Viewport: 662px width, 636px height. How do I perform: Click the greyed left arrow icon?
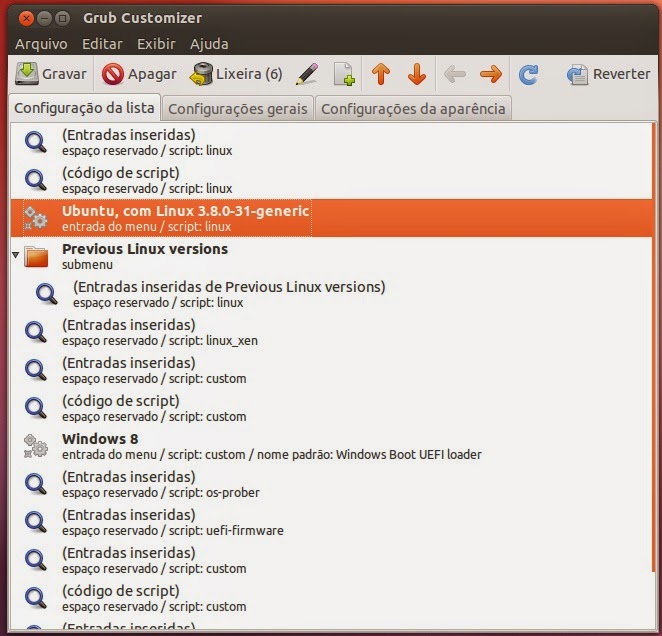pos(455,74)
